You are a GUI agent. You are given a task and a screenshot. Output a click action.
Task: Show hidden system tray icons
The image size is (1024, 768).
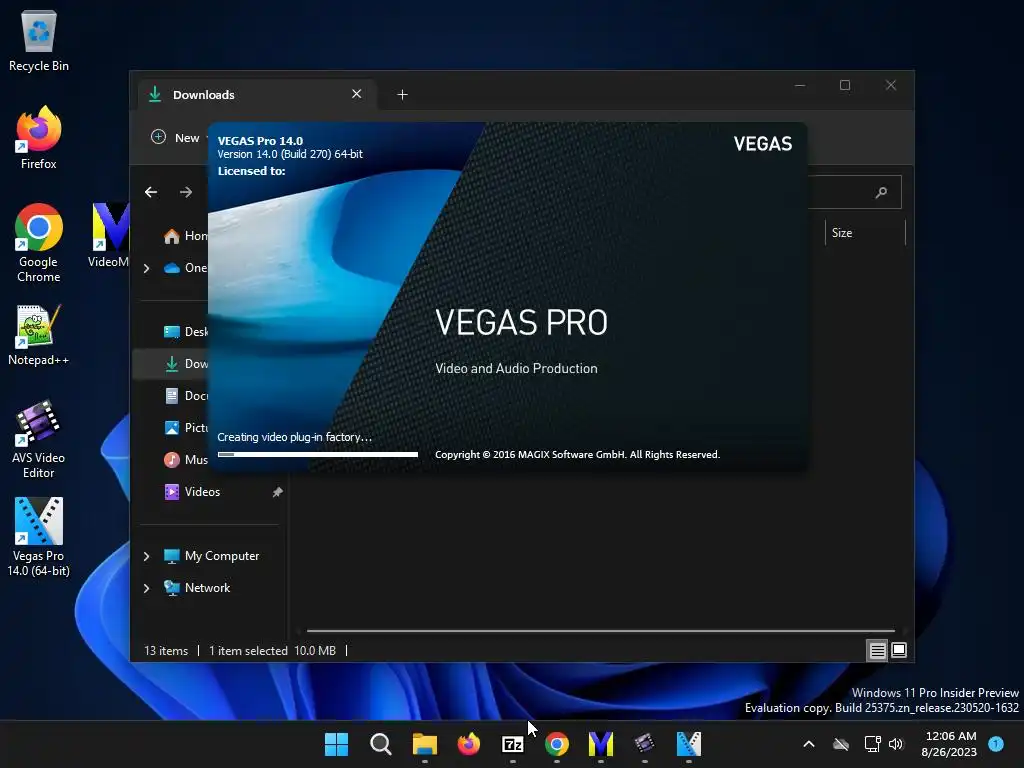point(808,744)
